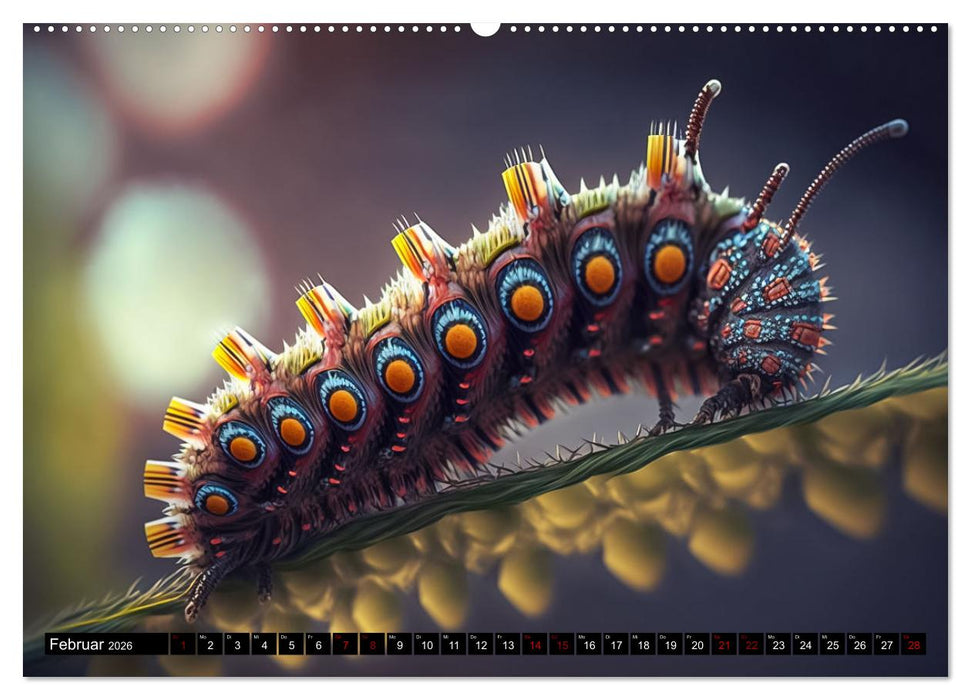
Task: Click the hanging hole at top center
Action: 485,27
